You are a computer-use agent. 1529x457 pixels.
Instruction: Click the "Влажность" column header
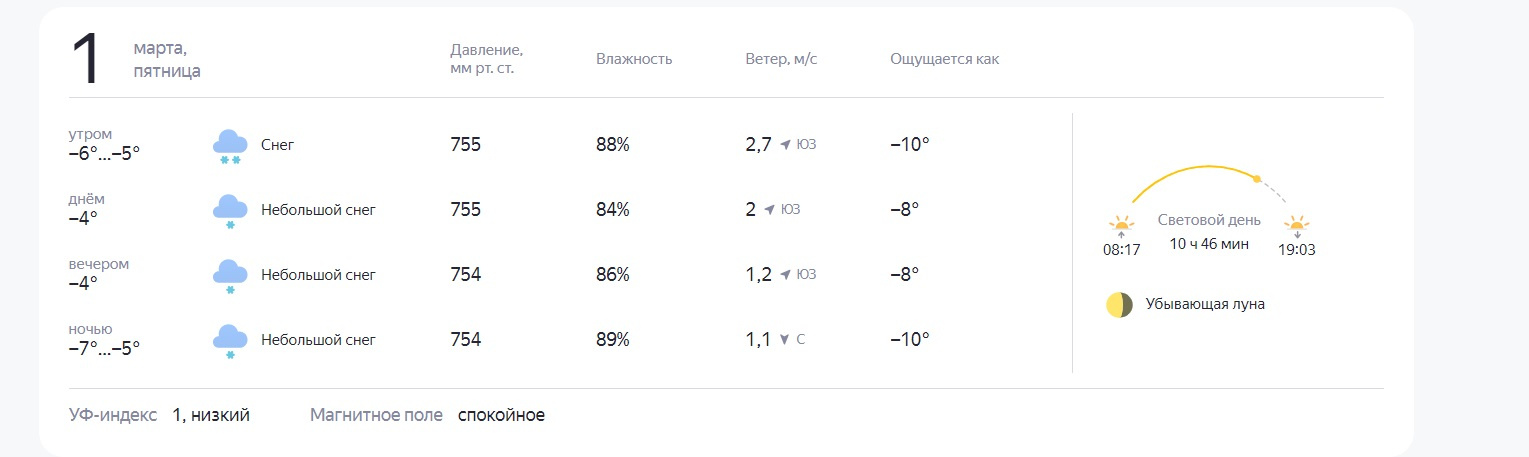(x=634, y=59)
